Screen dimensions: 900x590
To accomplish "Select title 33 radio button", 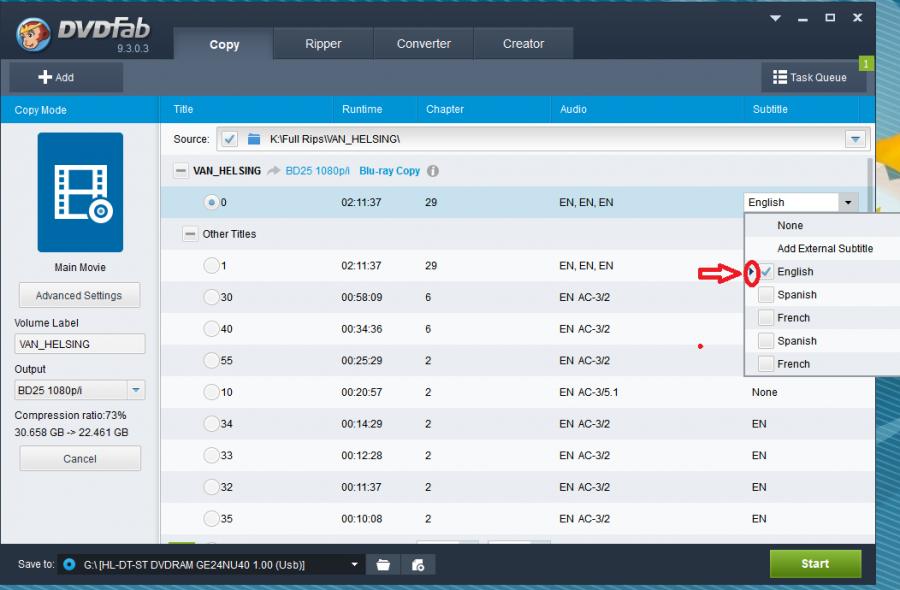I will point(211,455).
